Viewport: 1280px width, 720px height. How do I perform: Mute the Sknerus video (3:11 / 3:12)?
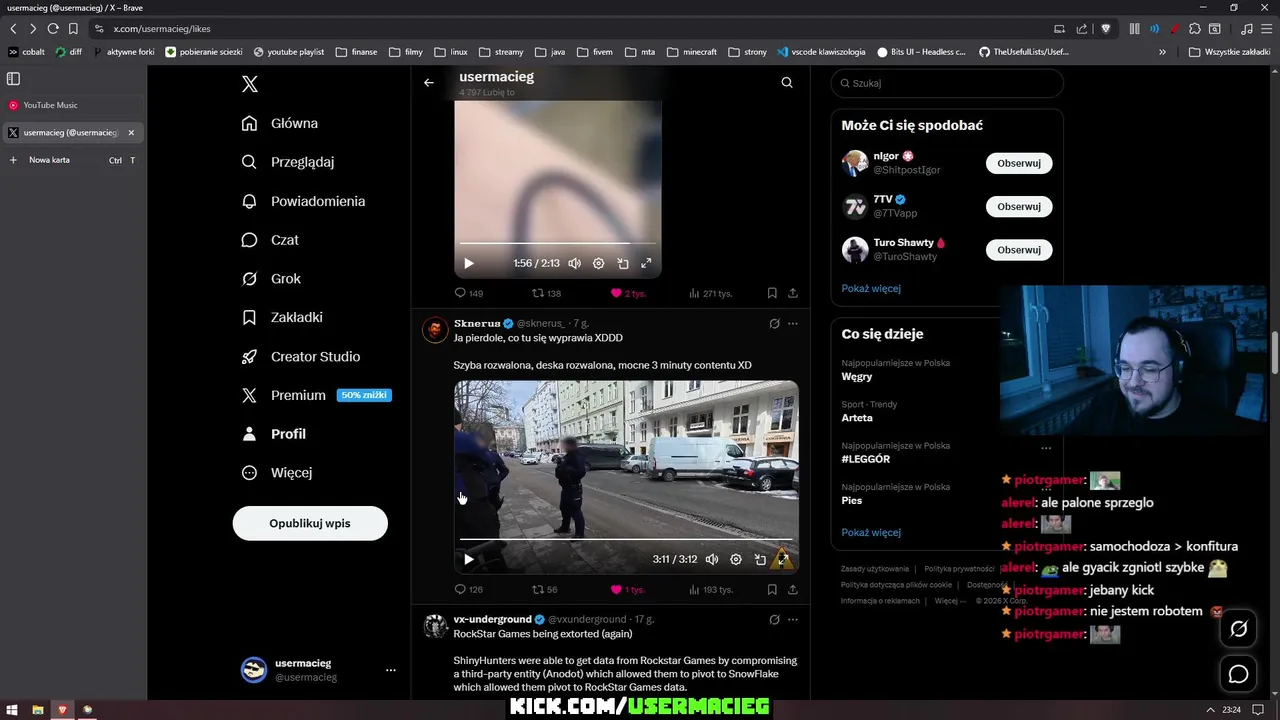tap(712, 560)
